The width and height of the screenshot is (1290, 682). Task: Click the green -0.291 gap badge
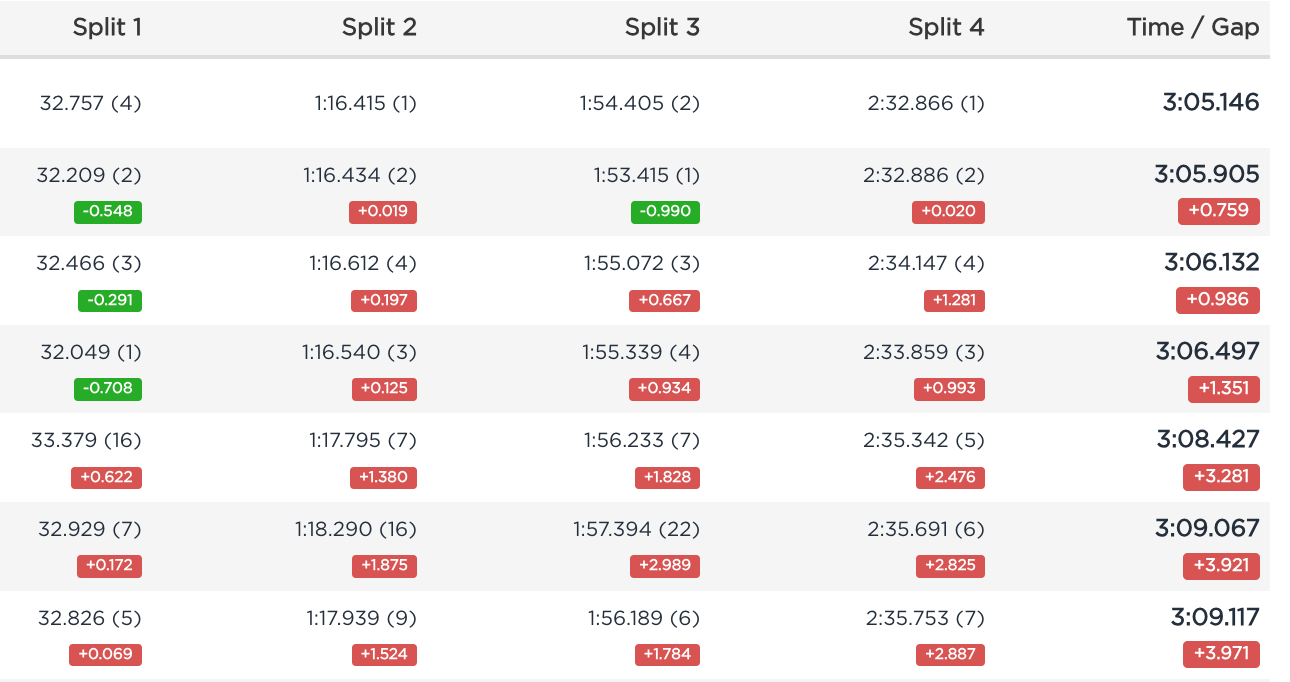pyautogui.click(x=110, y=300)
